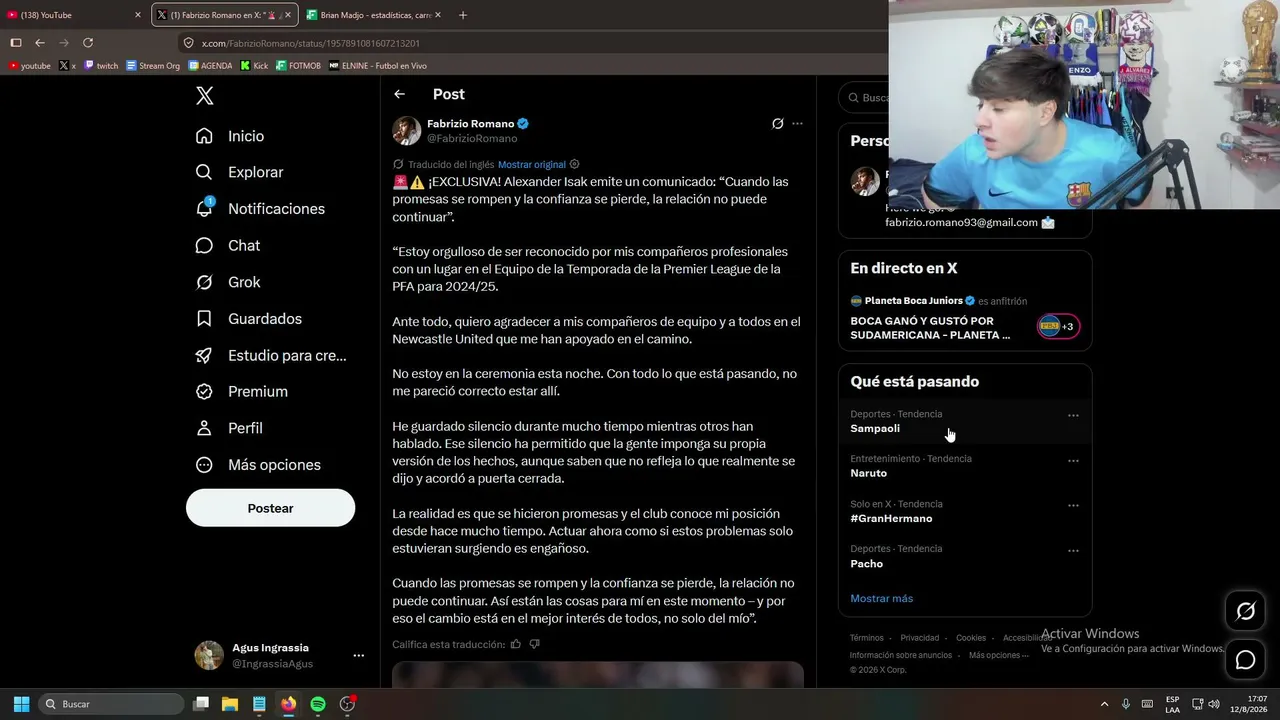Open the Naruto trend

[x=964, y=466]
